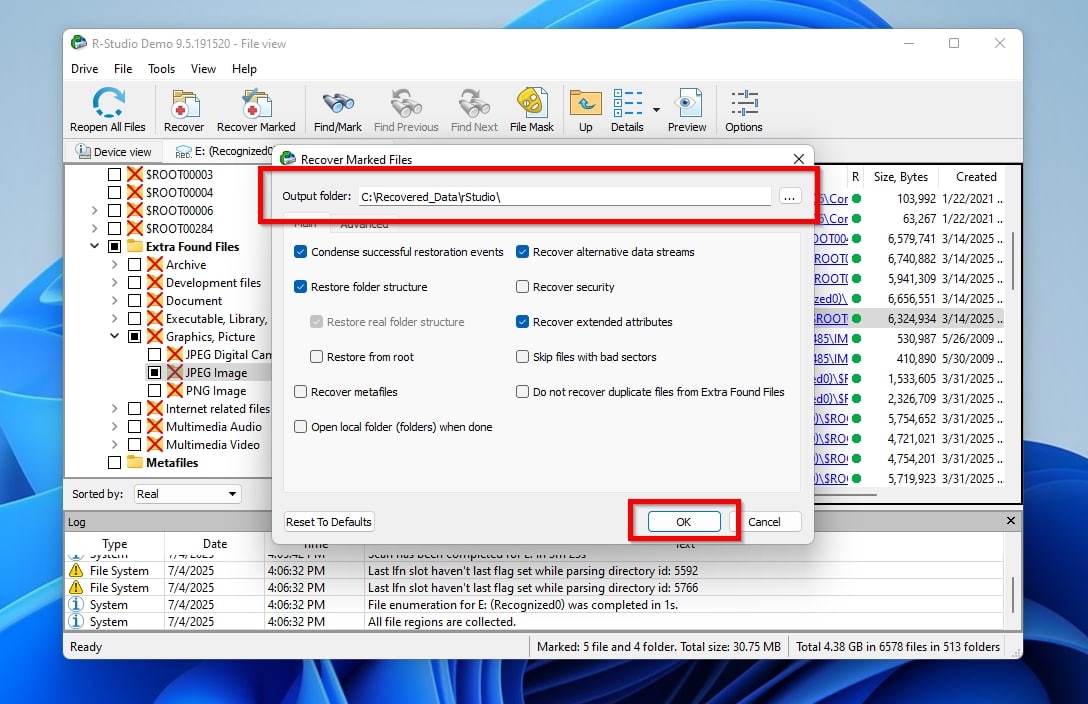Click the info icon of file enumeration log row
1088x704 pixels.
(x=76, y=604)
